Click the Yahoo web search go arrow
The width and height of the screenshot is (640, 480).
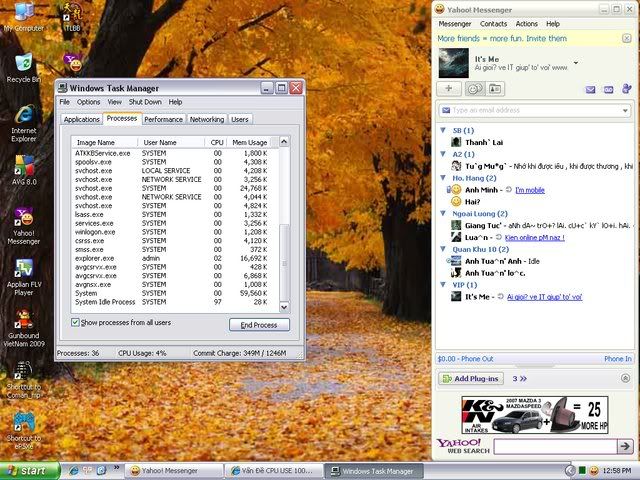(x=625, y=446)
